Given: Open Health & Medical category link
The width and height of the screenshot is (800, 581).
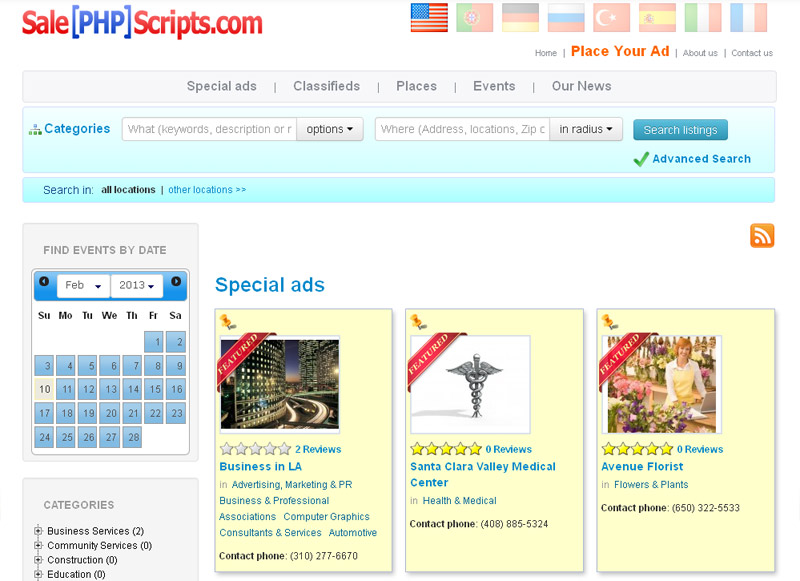Looking at the screenshot, I should tap(459, 501).
